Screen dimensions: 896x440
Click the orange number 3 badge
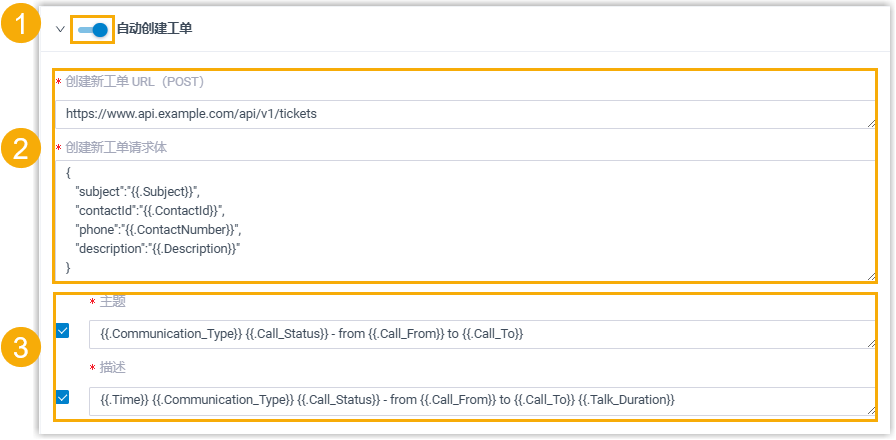click(x=20, y=349)
